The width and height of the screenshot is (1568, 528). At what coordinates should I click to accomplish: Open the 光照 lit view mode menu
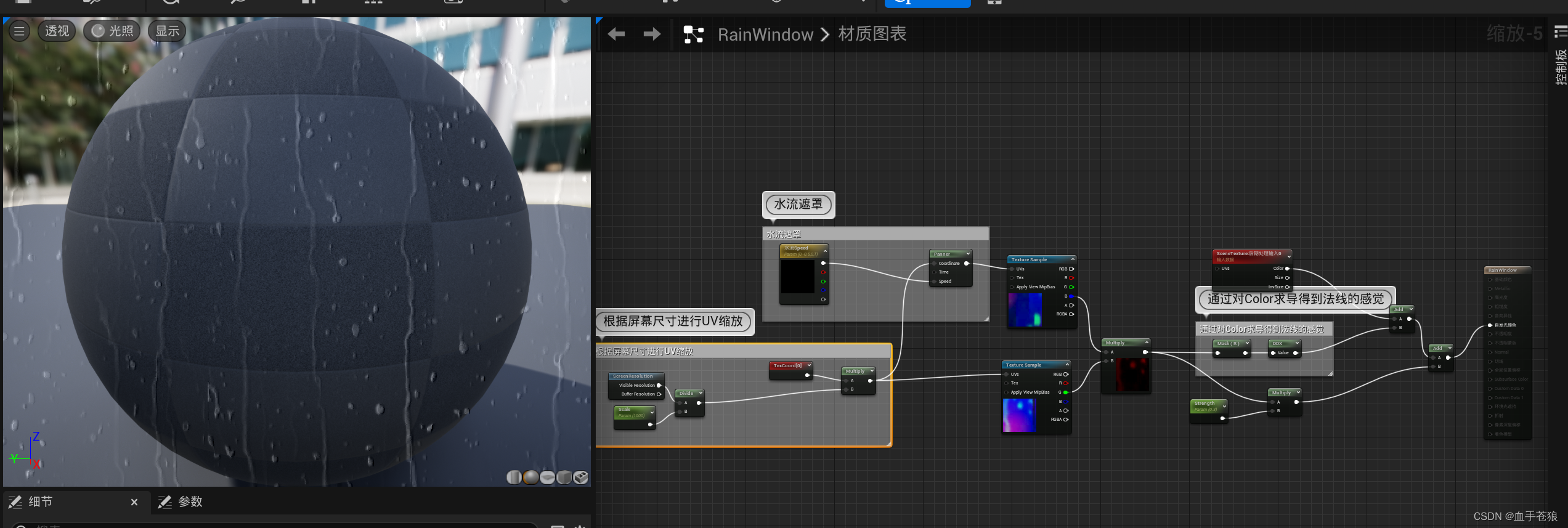pos(112,31)
